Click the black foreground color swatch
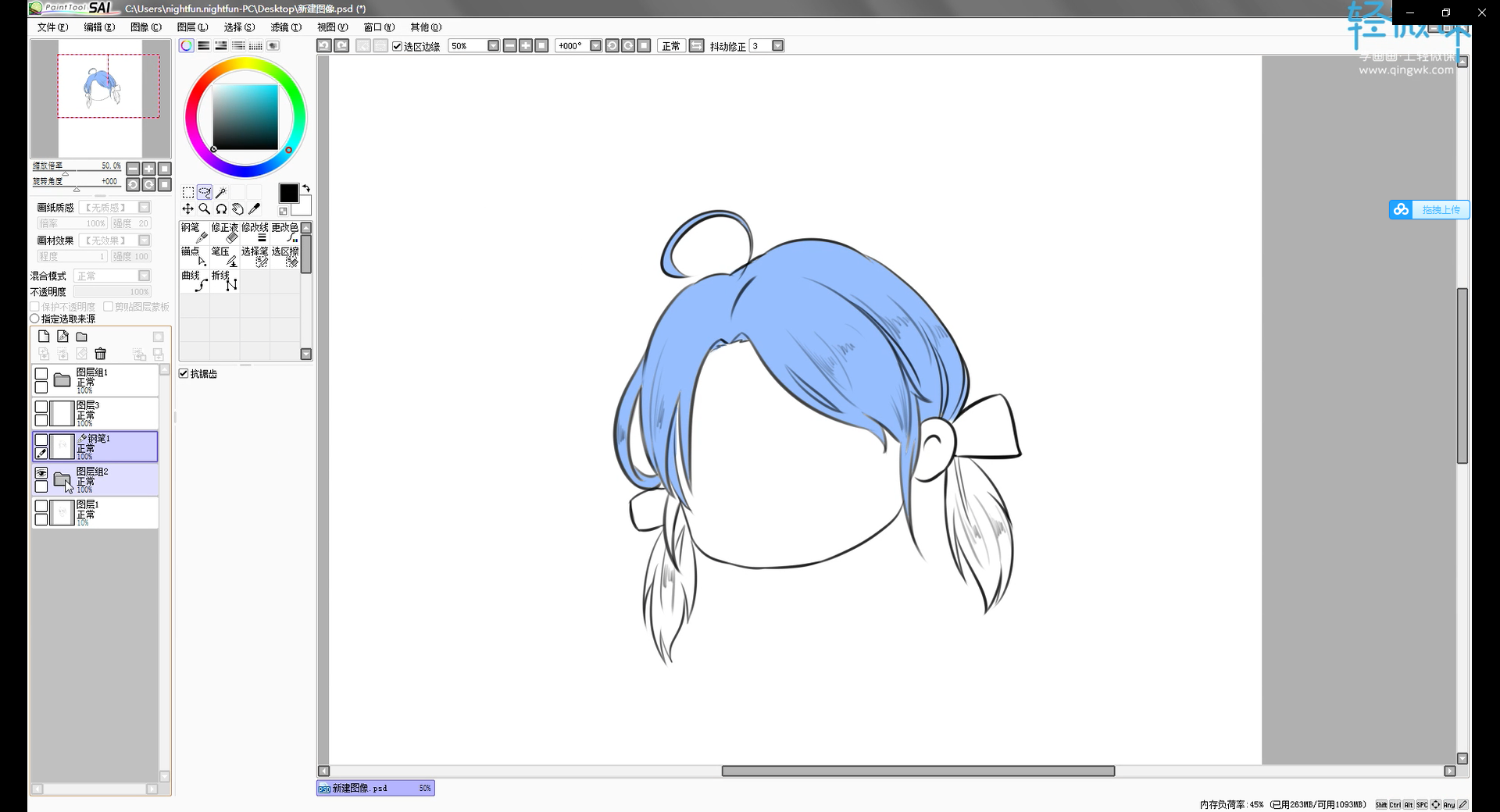The image size is (1500, 812). [x=288, y=193]
